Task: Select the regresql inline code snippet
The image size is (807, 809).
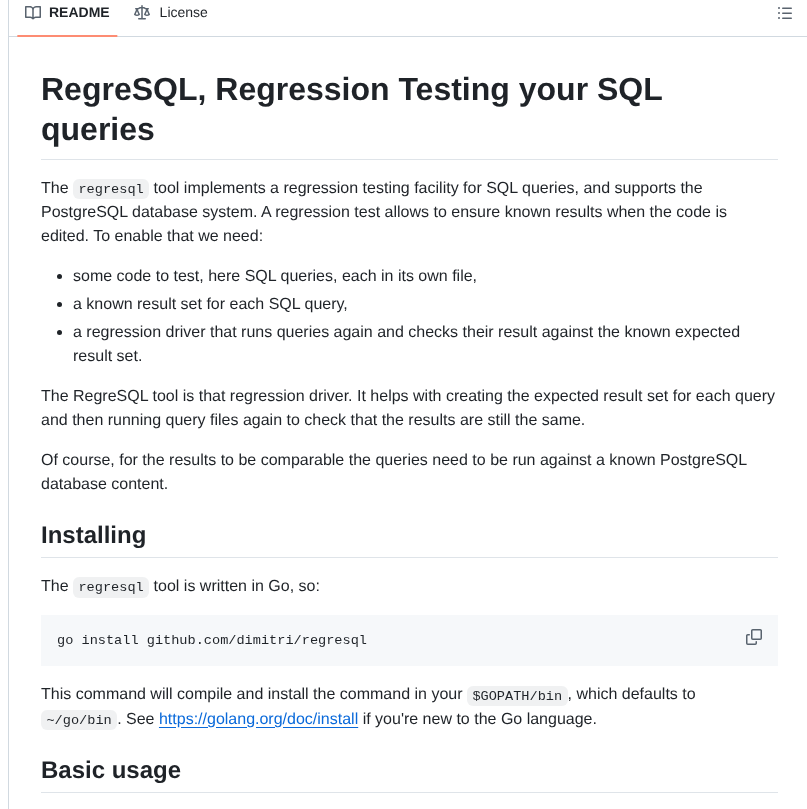Action: click(x=110, y=188)
